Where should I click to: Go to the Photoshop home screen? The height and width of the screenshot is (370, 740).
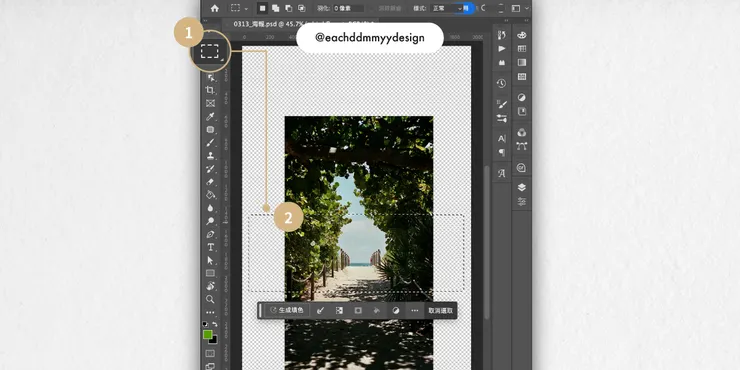[x=215, y=8]
